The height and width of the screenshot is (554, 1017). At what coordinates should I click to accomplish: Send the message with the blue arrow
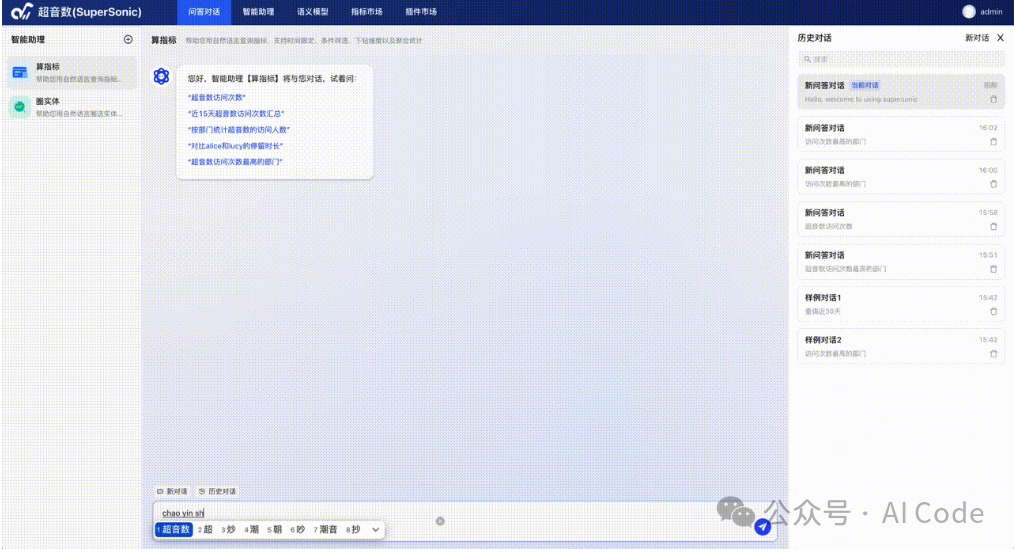(763, 527)
